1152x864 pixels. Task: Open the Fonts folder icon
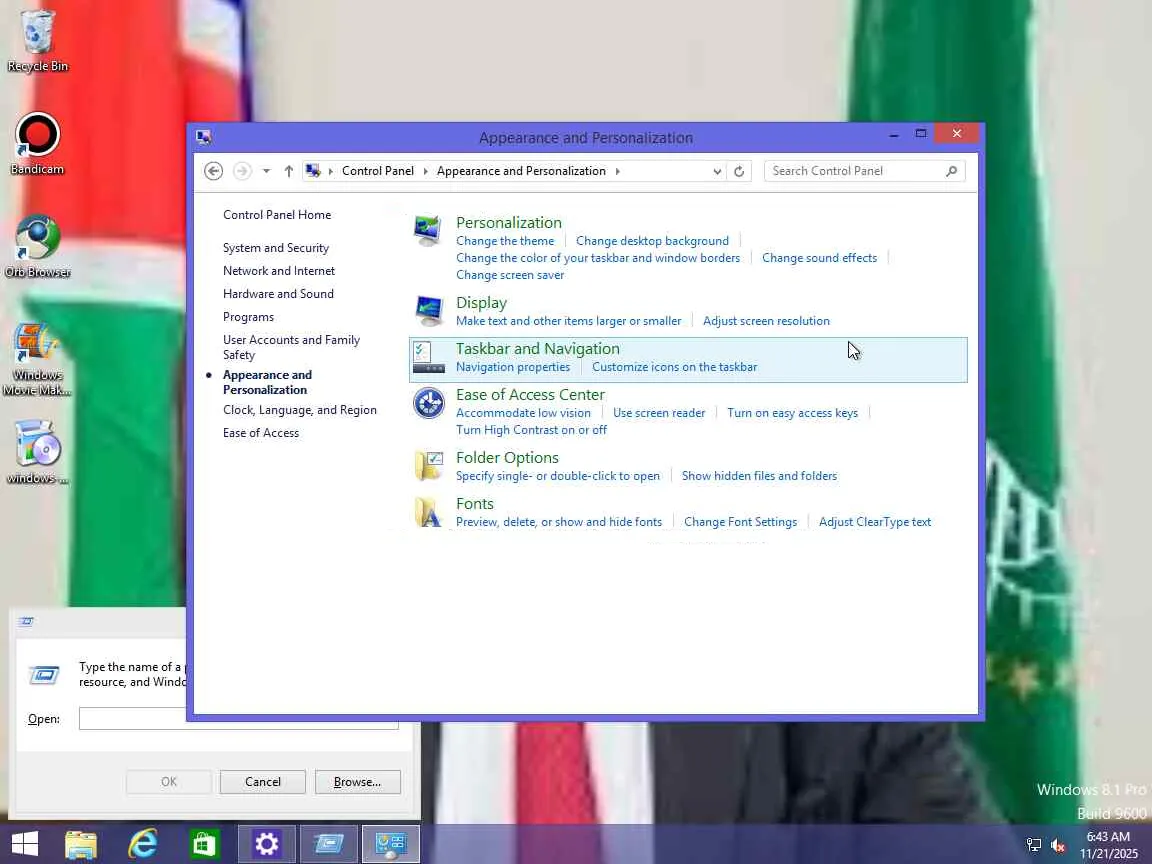(x=428, y=512)
